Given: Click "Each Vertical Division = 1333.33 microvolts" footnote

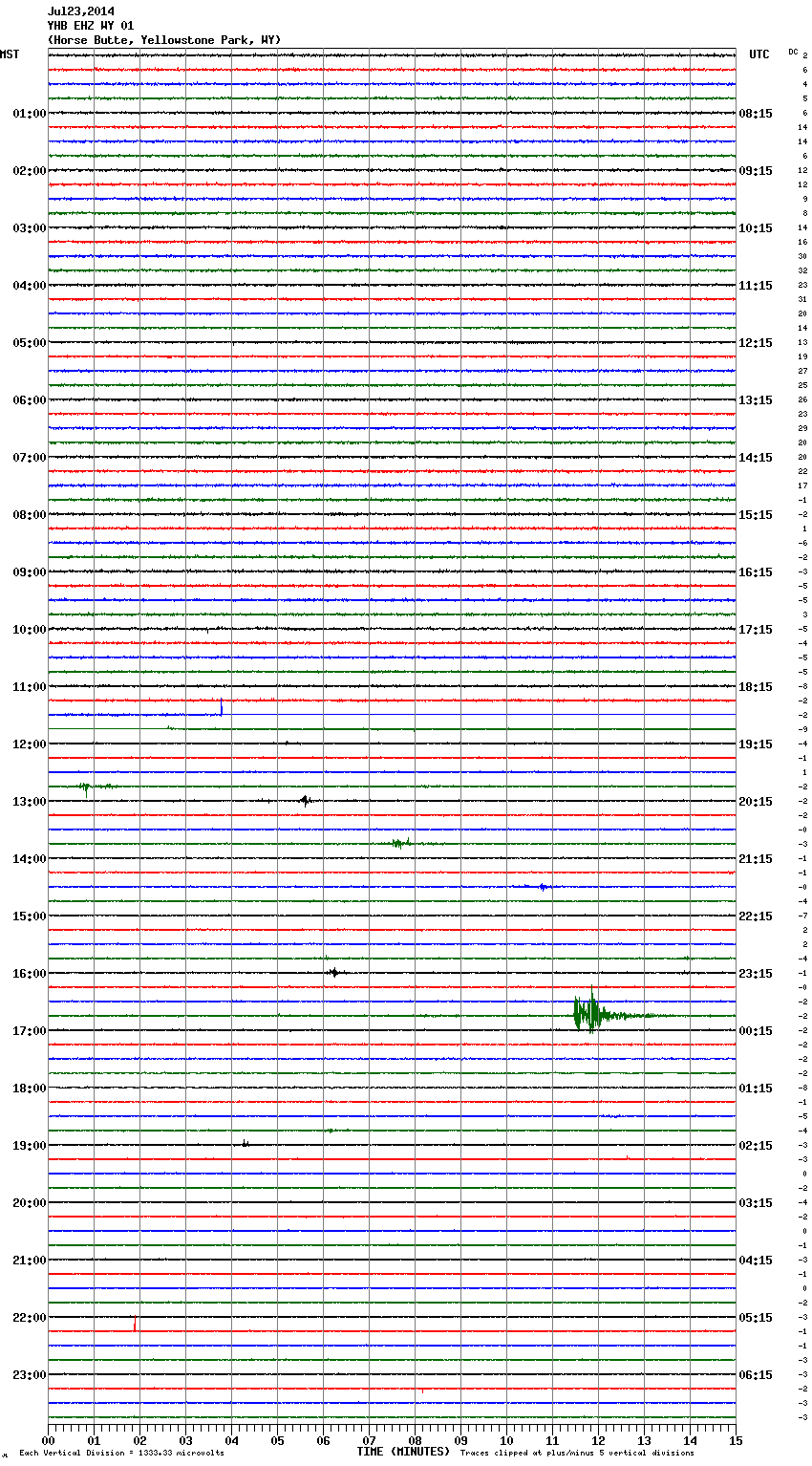Looking at the screenshot, I should point(121,1454).
